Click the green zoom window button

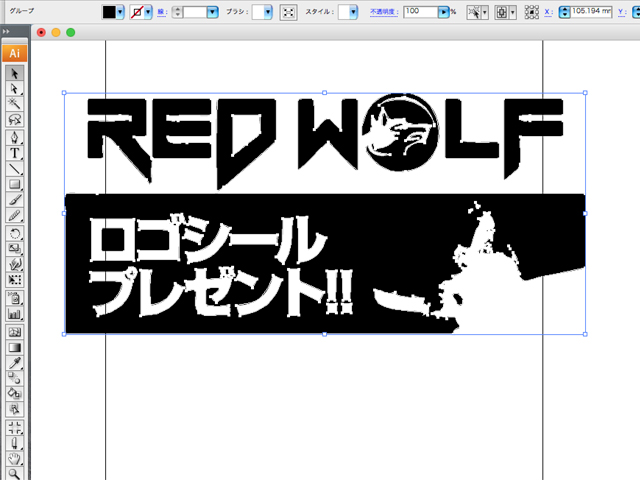click(x=71, y=32)
